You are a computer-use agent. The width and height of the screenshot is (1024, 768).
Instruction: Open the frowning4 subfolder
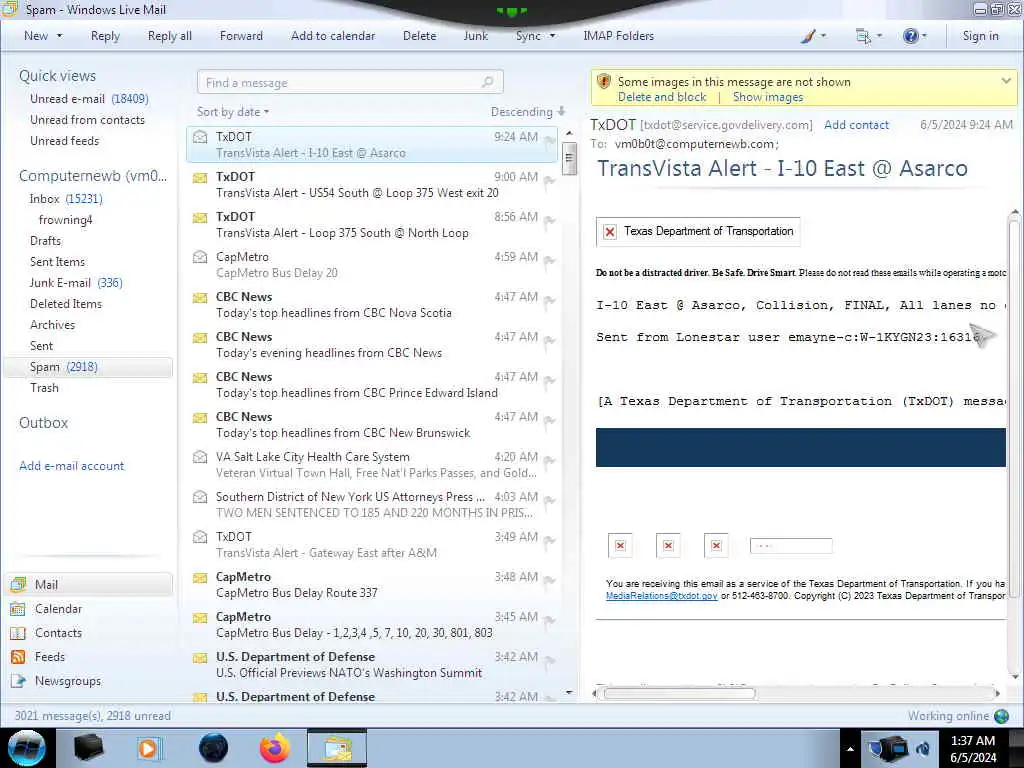click(65, 219)
